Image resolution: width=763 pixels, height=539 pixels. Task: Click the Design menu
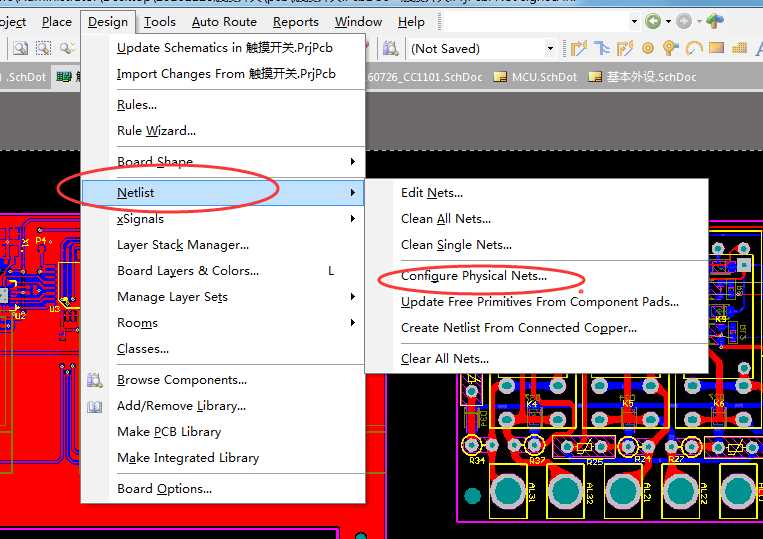click(x=108, y=22)
